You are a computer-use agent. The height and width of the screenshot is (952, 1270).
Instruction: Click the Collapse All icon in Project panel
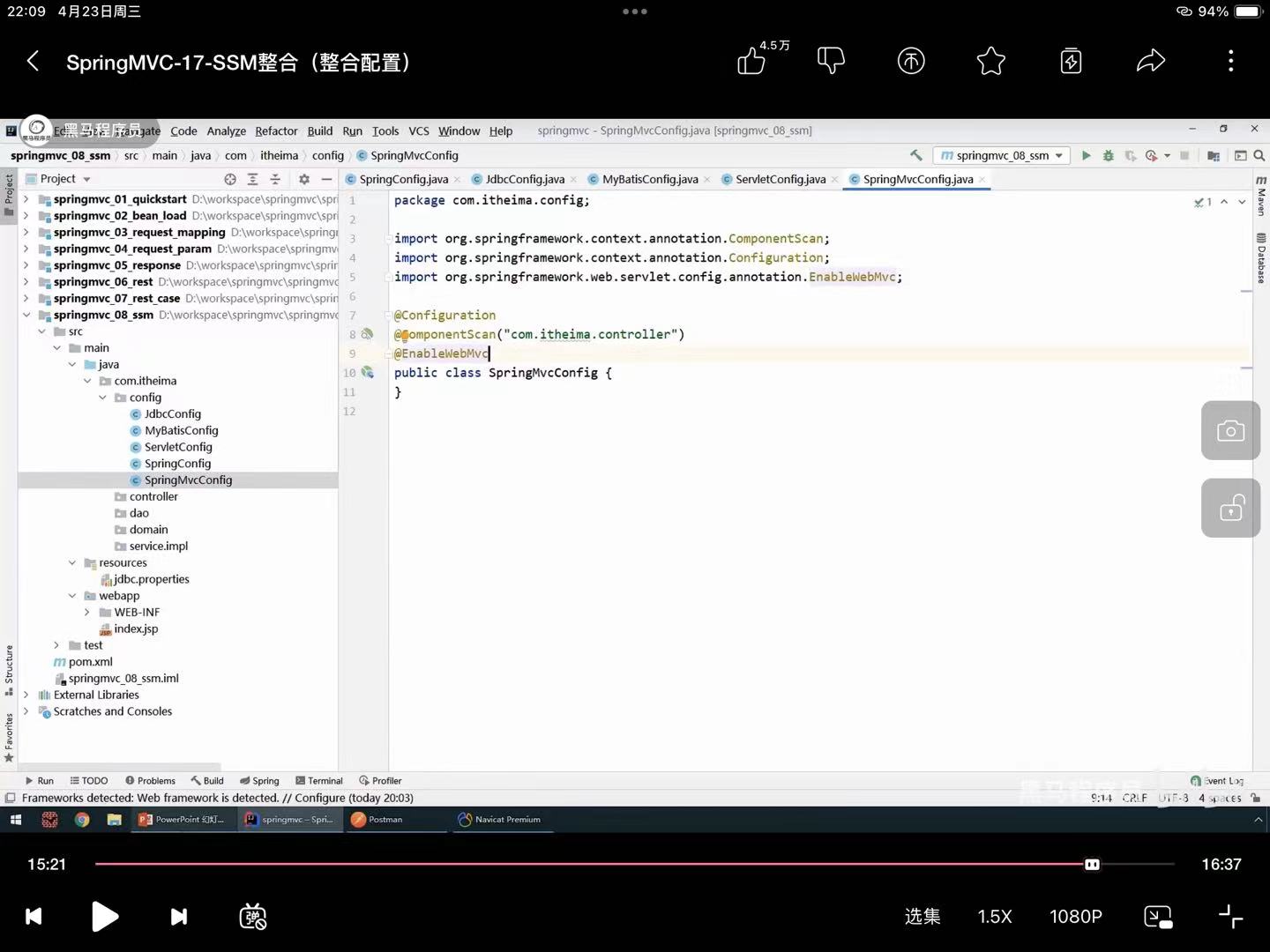tap(275, 179)
